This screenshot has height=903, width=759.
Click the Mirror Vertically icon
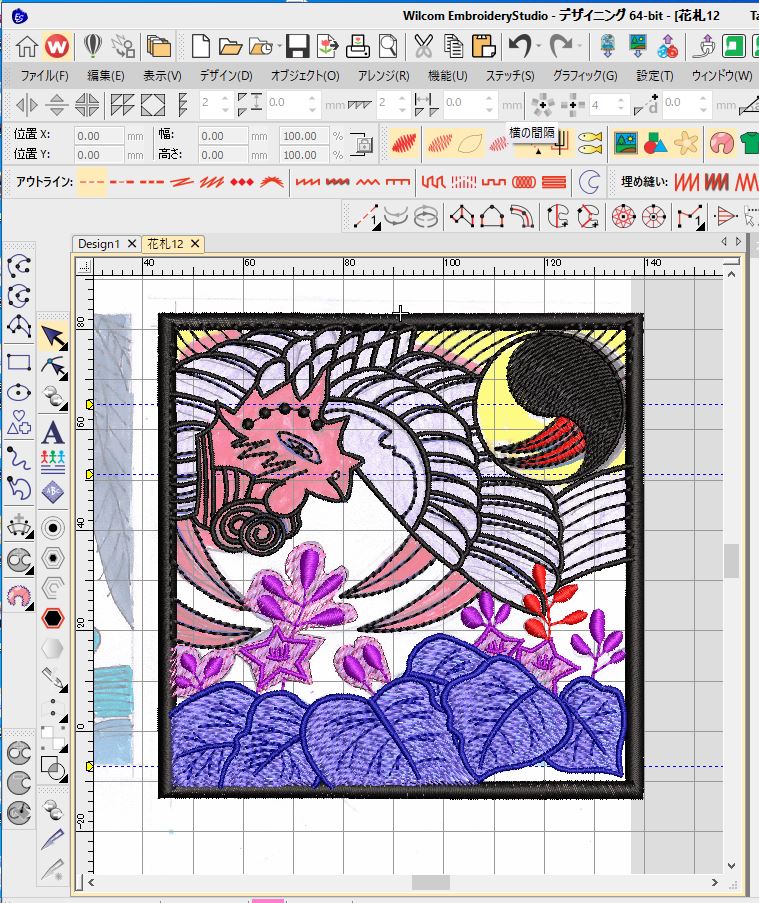click(56, 105)
